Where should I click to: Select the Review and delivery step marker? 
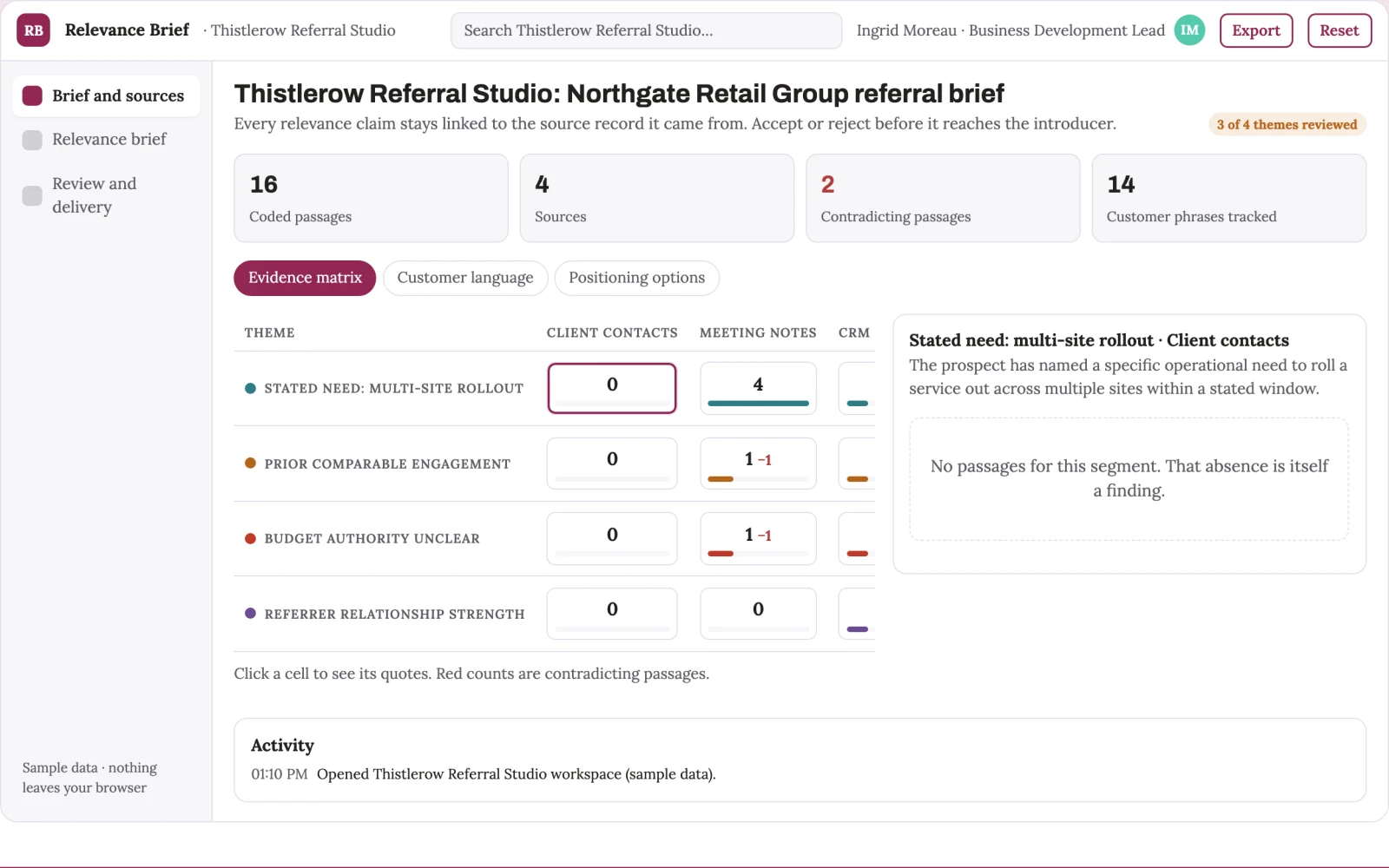(32, 195)
